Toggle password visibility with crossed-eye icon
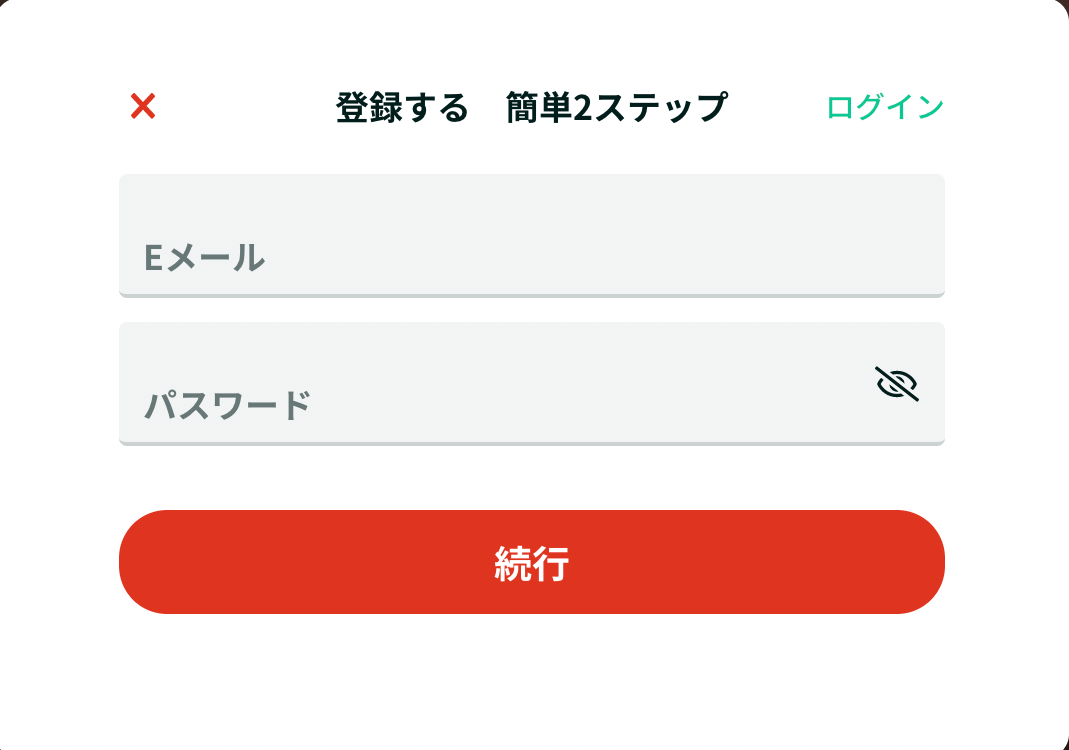Image resolution: width=1069 pixels, height=750 pixels. pyautogui.click(x=897, y=384)
